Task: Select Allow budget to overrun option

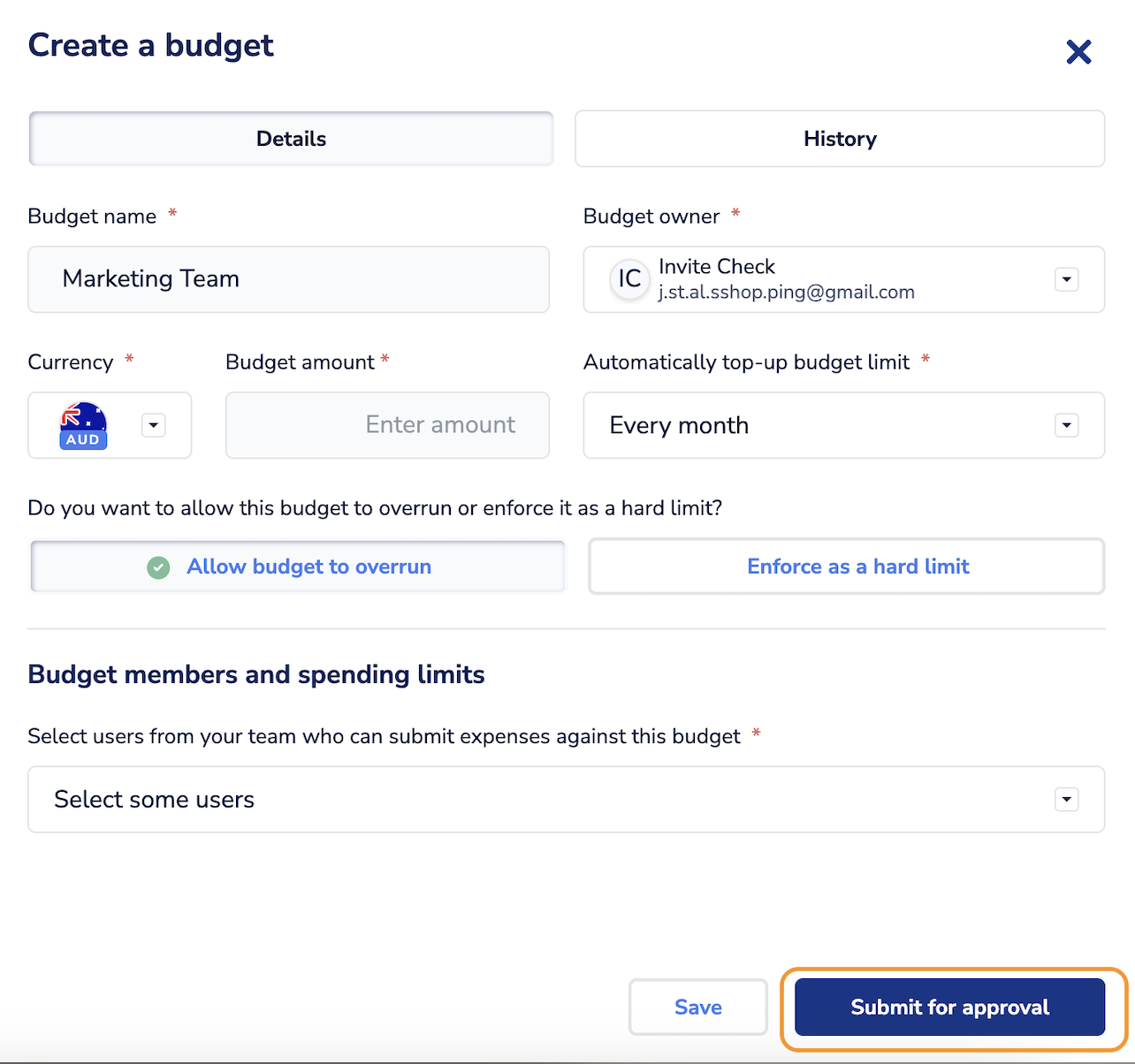Action: 309,566
